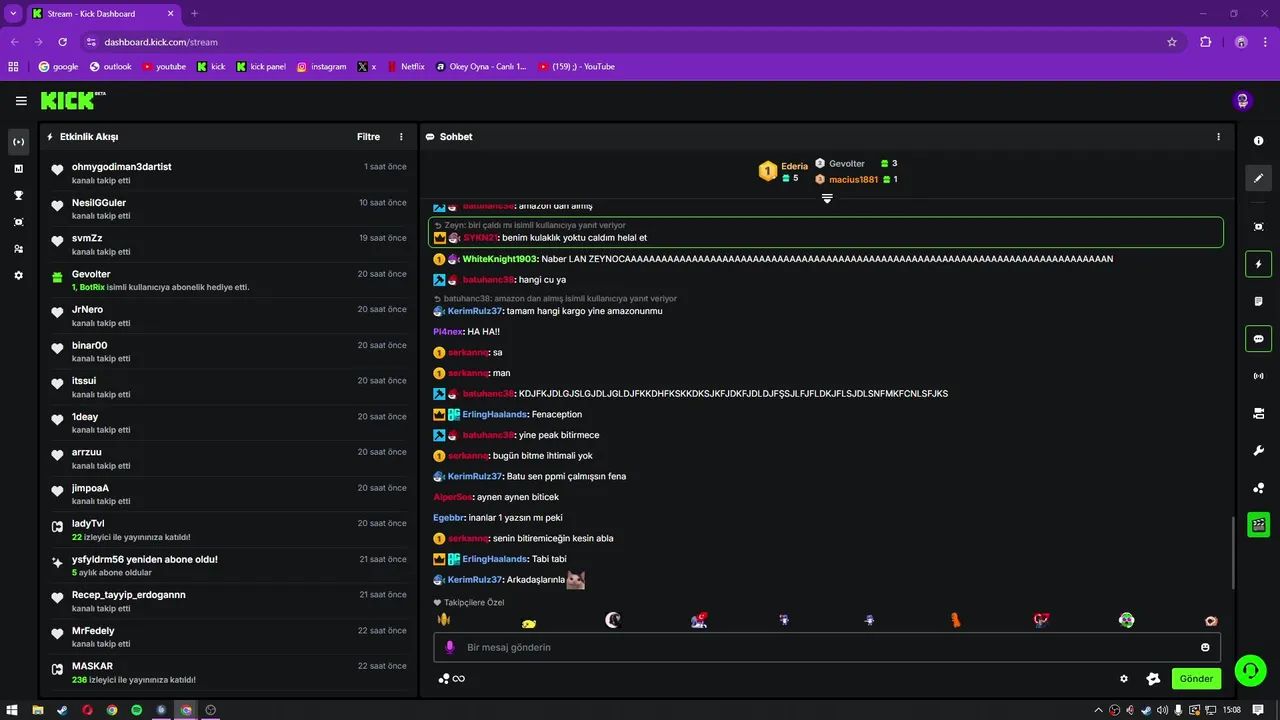Click the capture frame icon in the right toolbar
The height and width of the screenshot is (720, 1280).
[1259, 227]
